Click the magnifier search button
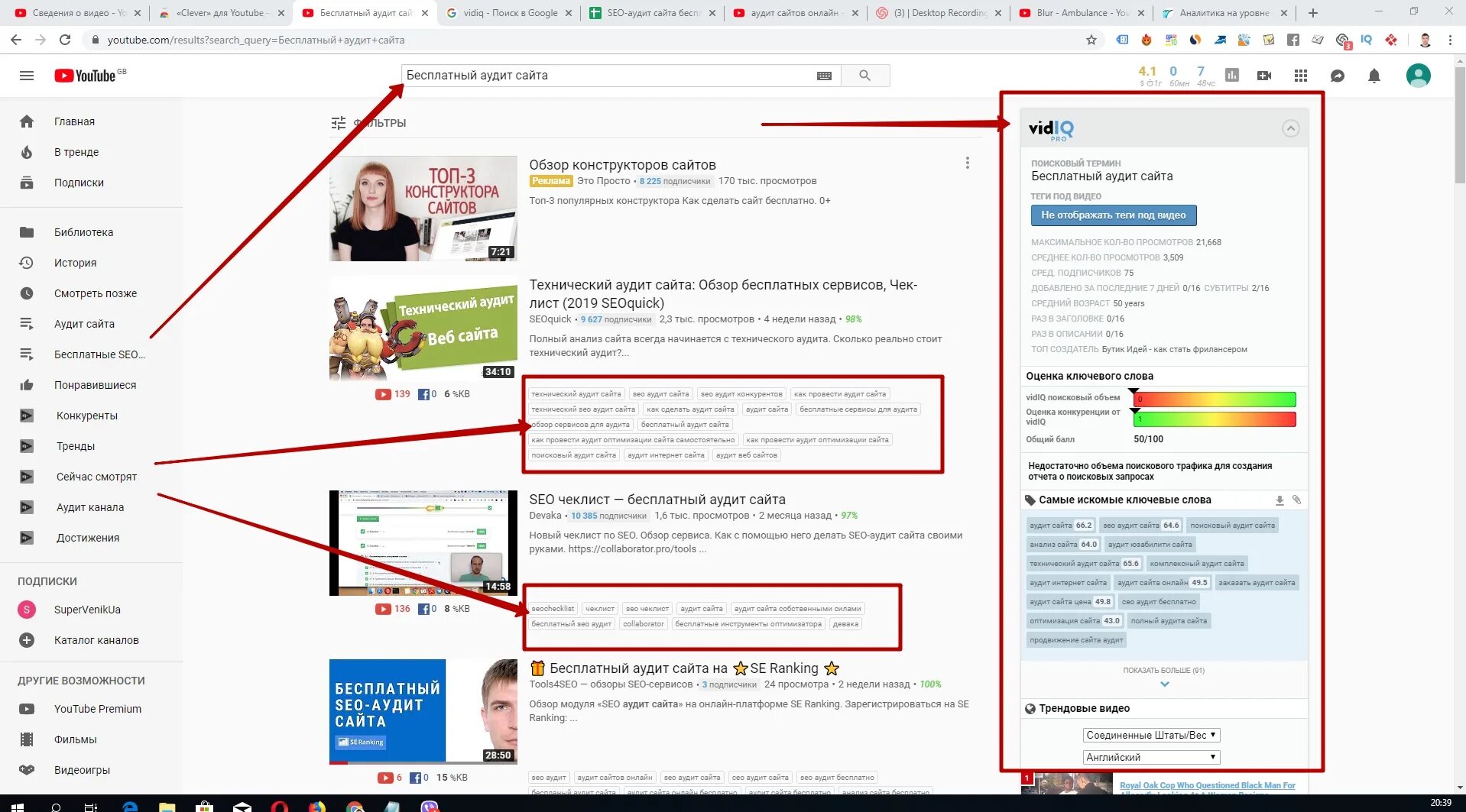Image resolution: width=1466 pixels, height=812 pixels. 865,76
